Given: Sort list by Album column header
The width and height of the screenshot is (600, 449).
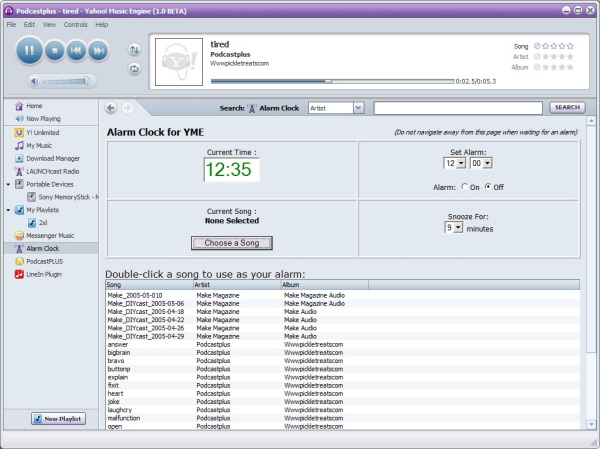Looking at the screenshot, I should click(324, 285).
